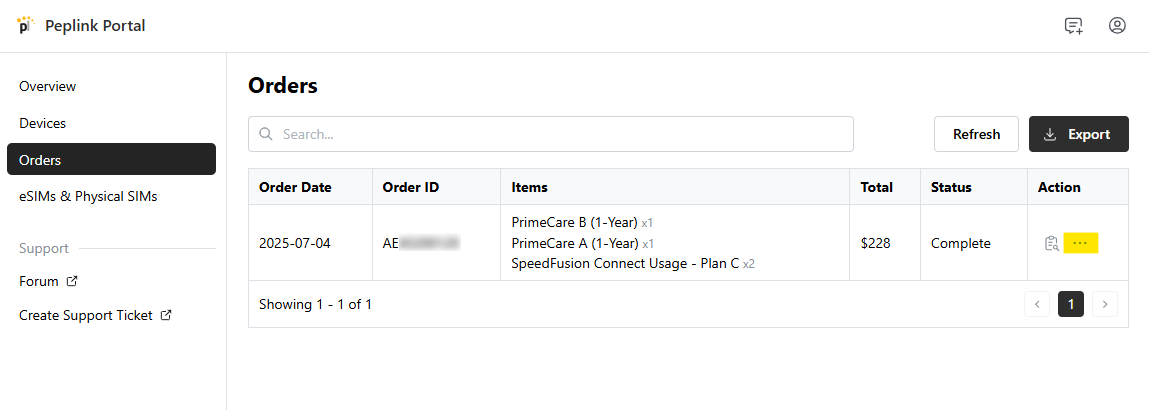
Task: Click the Peplink logo icon
Action: click(x=25, y=25)
